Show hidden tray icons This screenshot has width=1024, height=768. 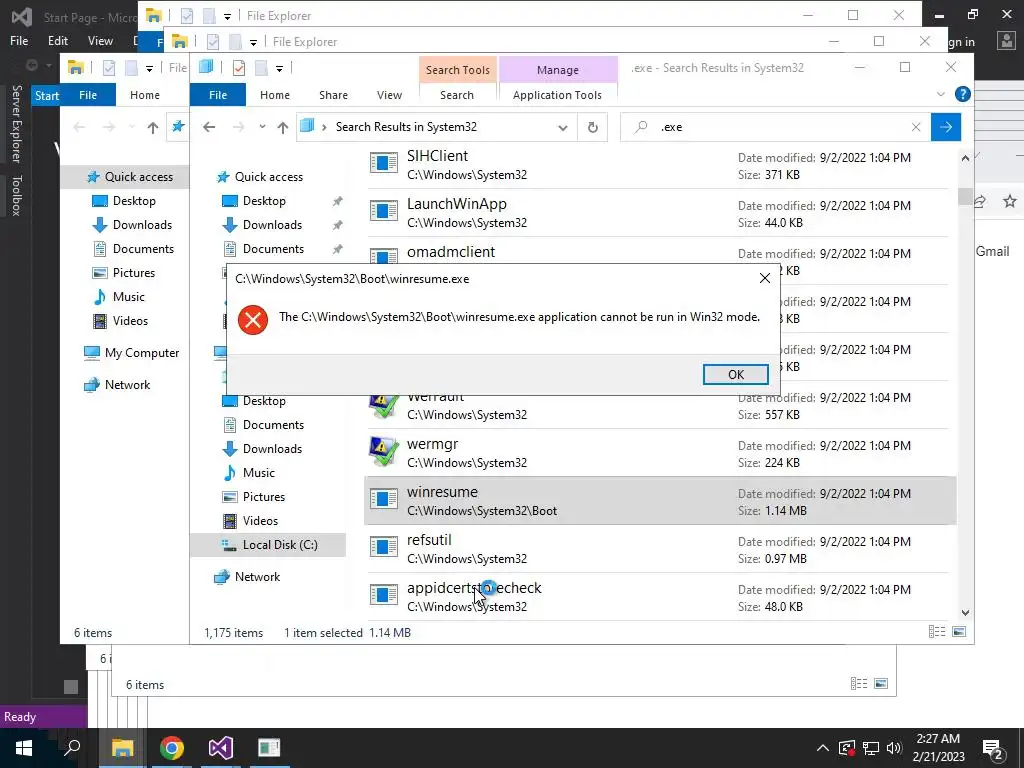pos(823,748)
